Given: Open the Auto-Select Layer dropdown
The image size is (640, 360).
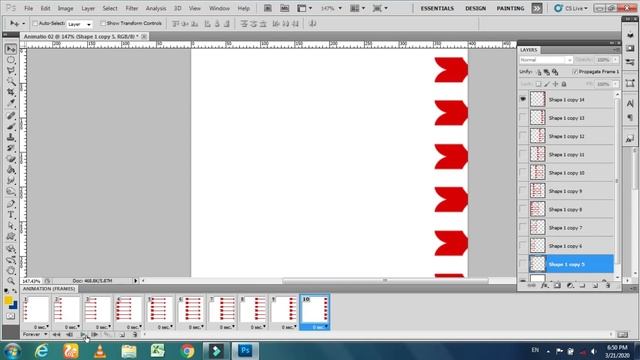Looking at the screenshot, I should [79, 24].
